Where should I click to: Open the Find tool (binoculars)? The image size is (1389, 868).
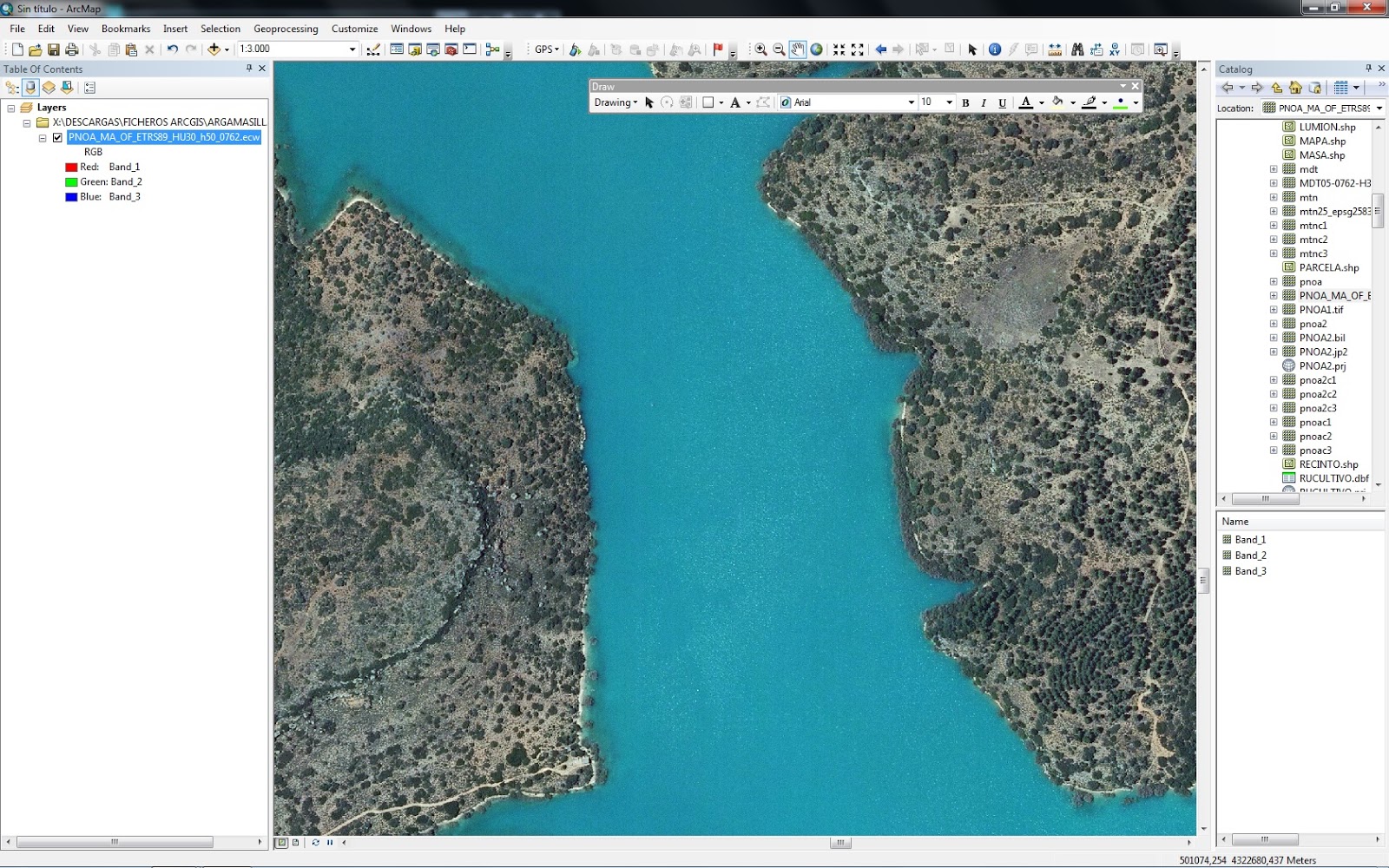pos(1078,49)
